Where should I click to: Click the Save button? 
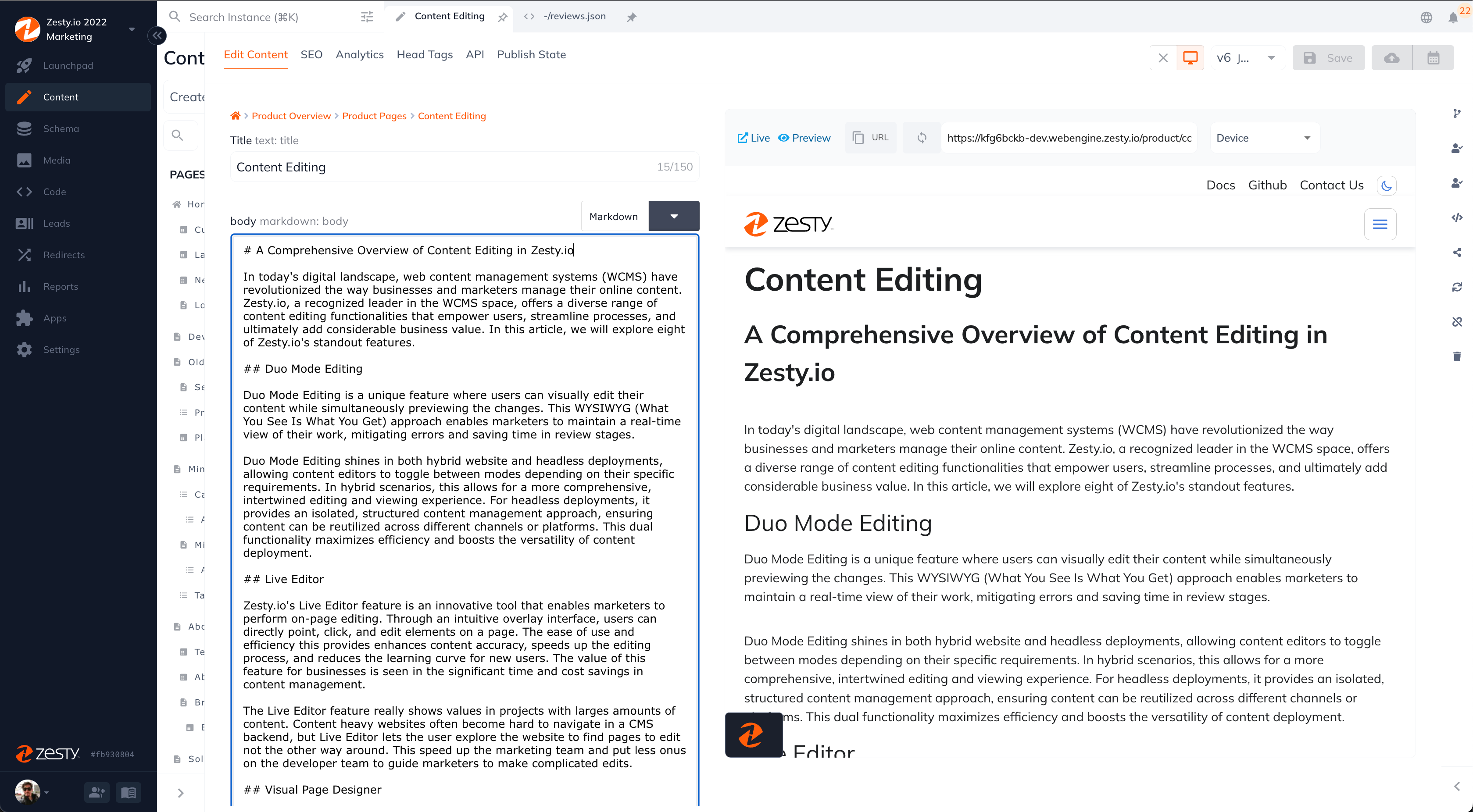pos(1328,58)
